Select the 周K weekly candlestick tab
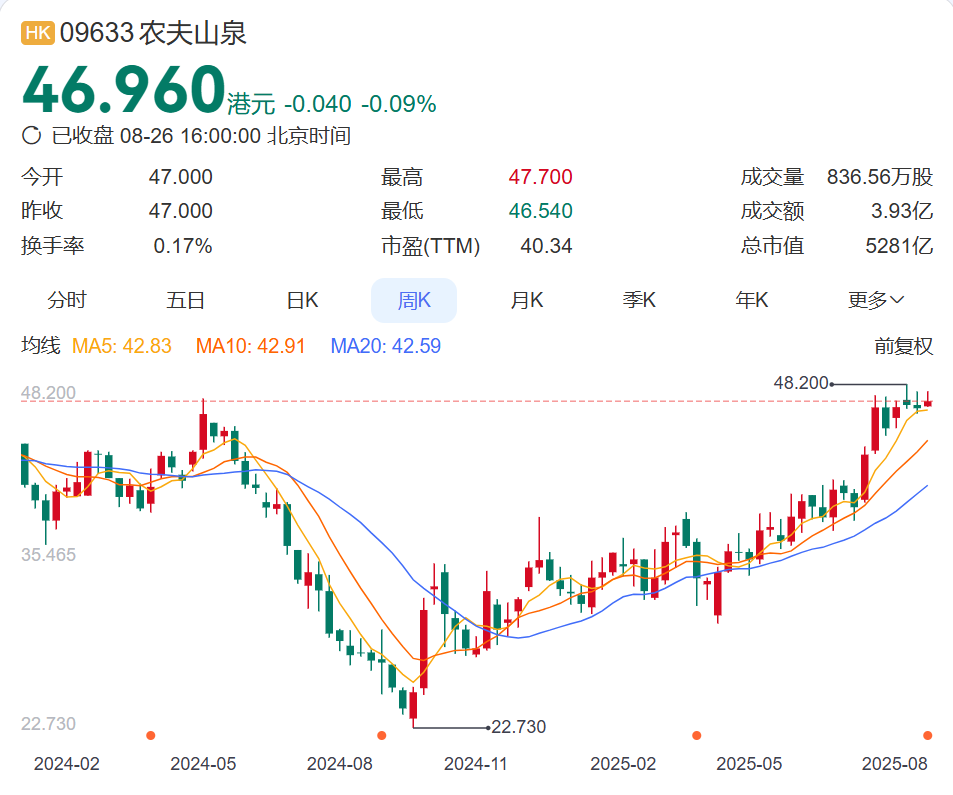 414,300
